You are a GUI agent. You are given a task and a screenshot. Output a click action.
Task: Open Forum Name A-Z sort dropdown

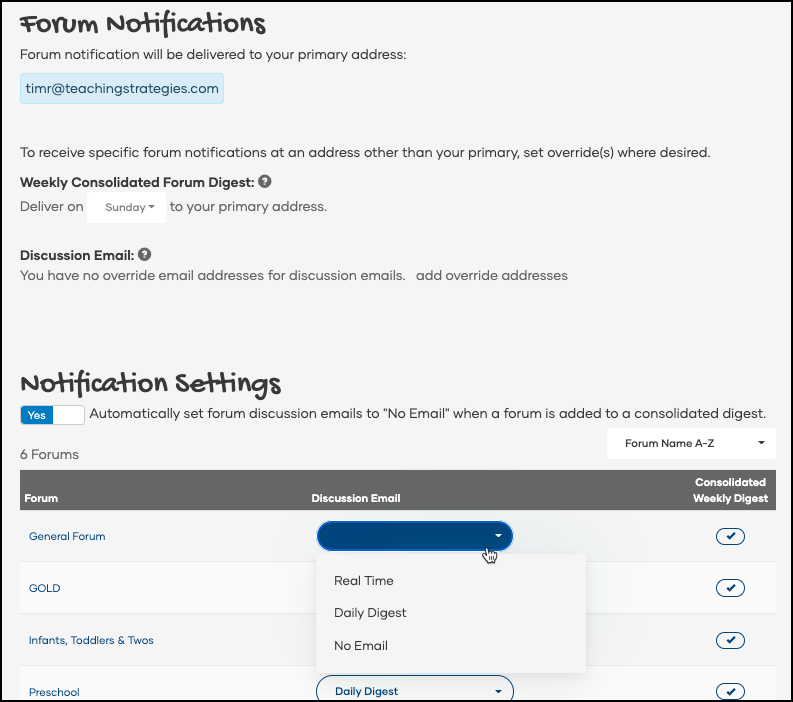coord(691,443)
